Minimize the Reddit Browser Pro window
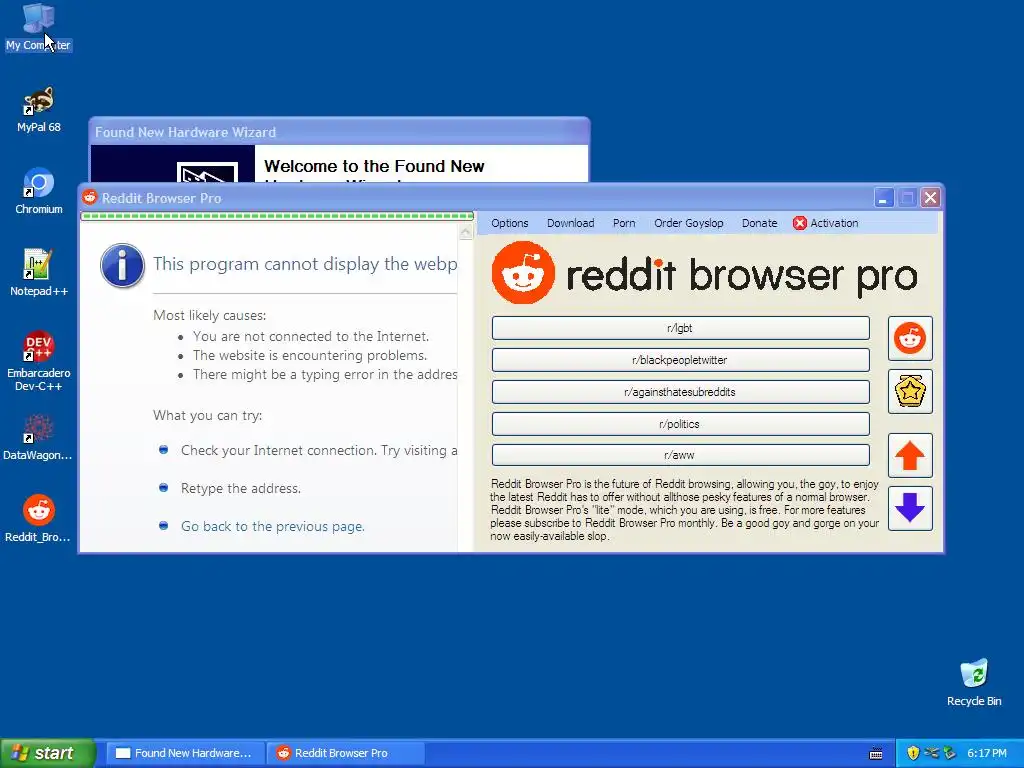Screen dimensions: 1024x768 pyautogui.click(x=883, y=198)
